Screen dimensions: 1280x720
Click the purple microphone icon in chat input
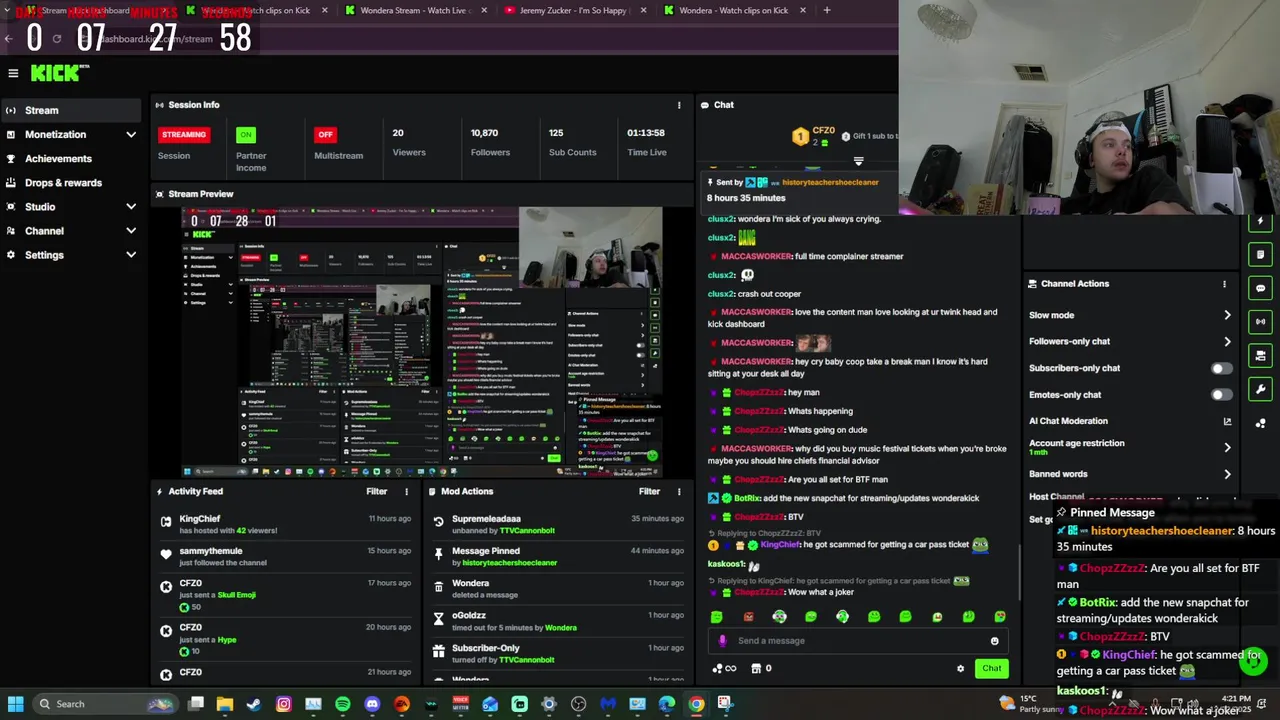[x=723, y=641]
